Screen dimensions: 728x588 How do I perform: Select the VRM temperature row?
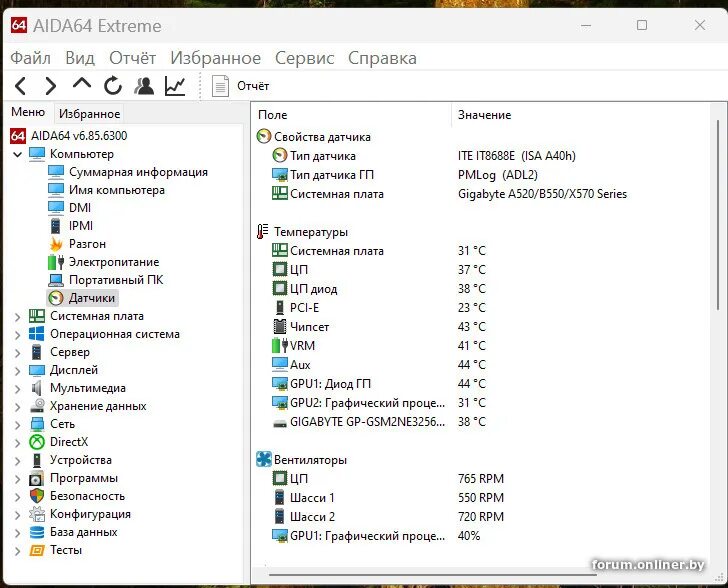302,346
